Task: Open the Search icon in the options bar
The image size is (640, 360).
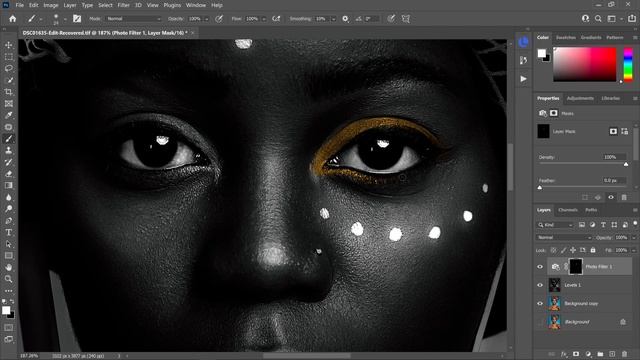Action: 598,19
